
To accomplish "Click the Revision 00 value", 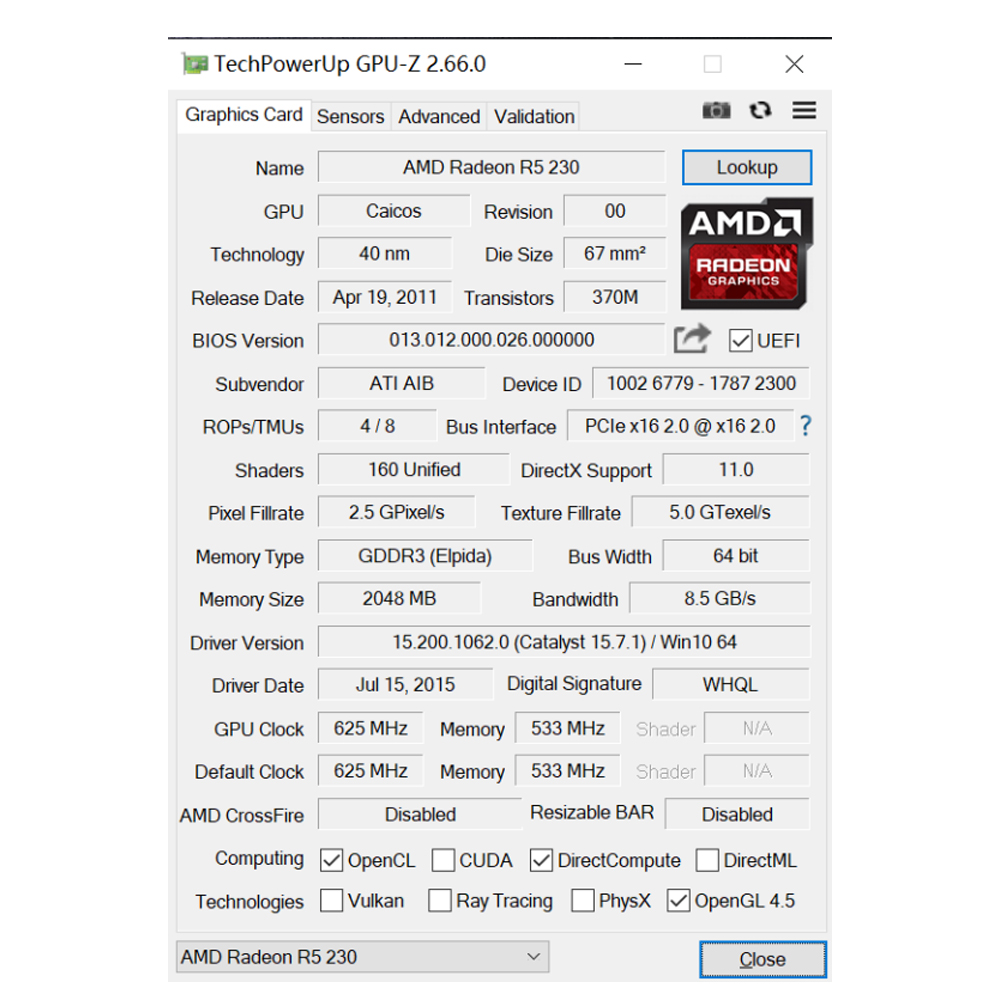I will (615, 211).
